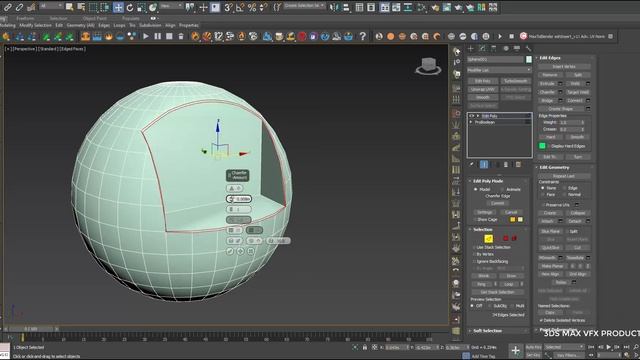Click the trash can icon in plugin toolbar

(x=181, y=36)
